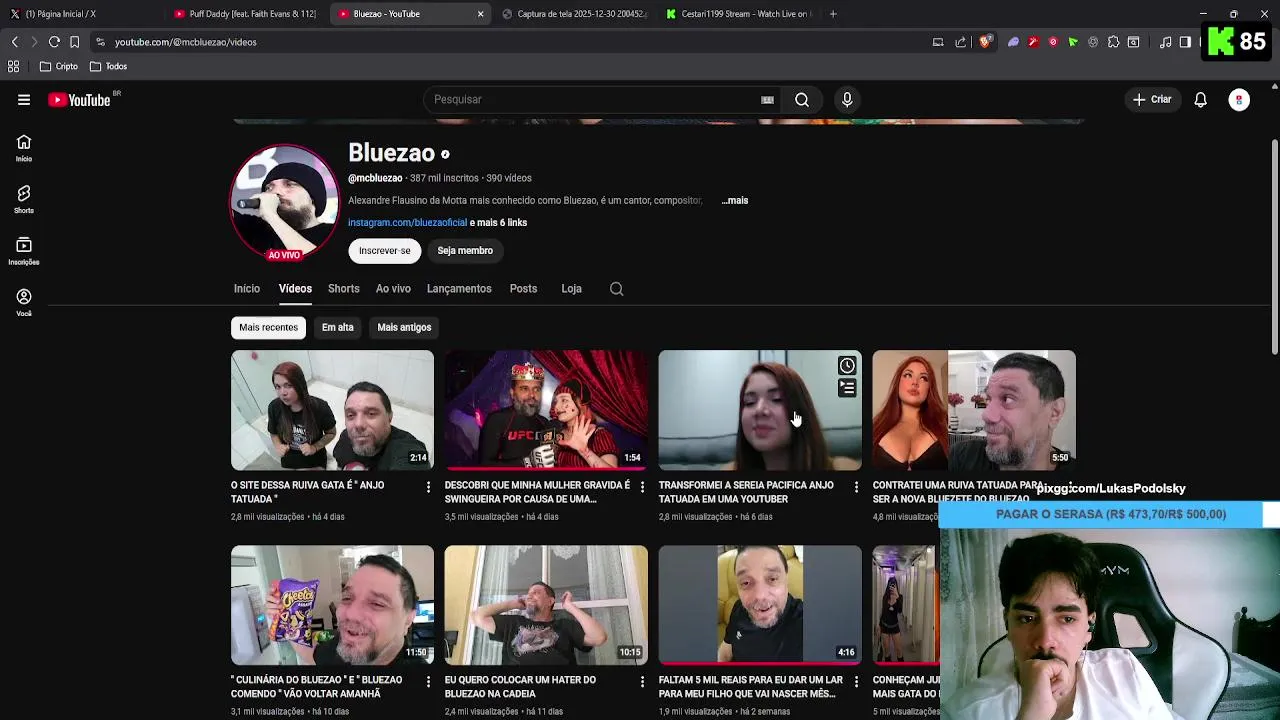Open the browser extensions puzzle icon
The image size is (1280, 720).
click(x=1113, y=42)
